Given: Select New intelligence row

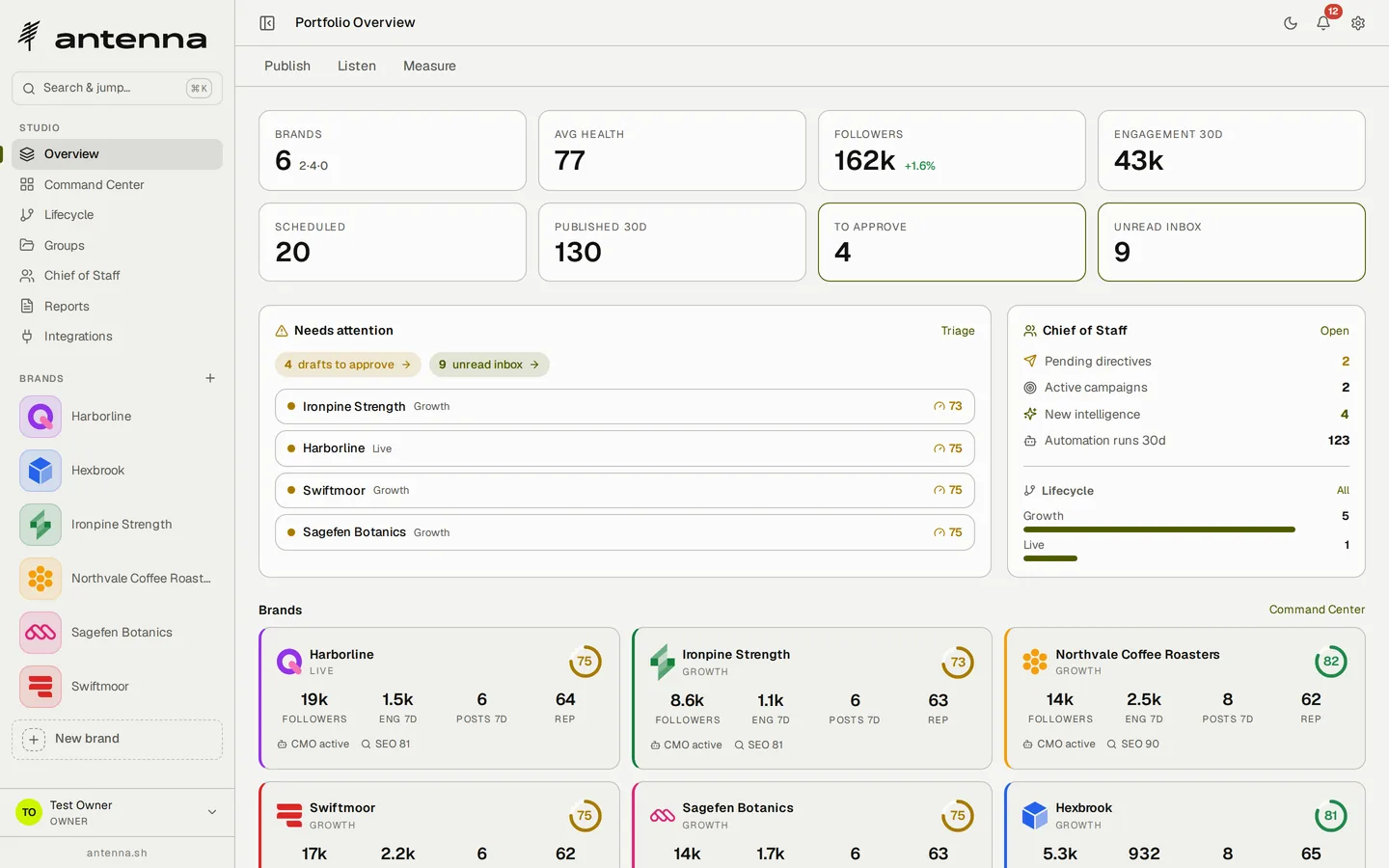Looking at the screenshot, I should 1186,414.
